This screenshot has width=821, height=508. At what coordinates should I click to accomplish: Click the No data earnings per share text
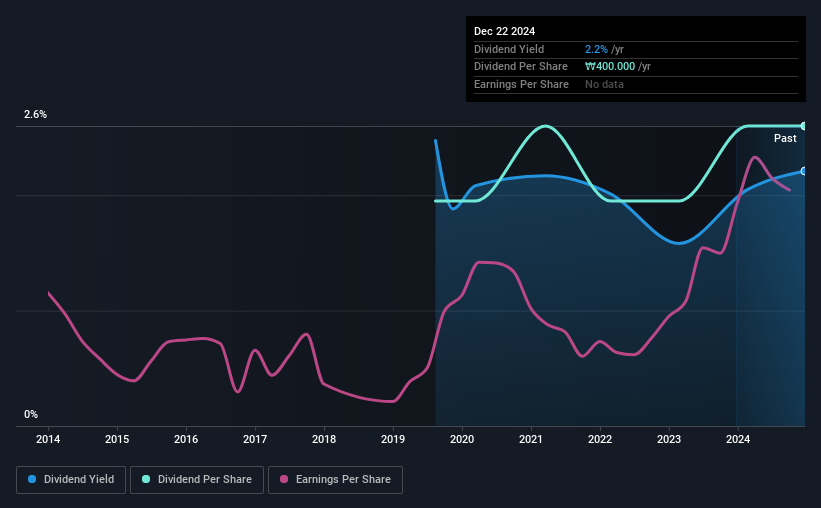604,84
